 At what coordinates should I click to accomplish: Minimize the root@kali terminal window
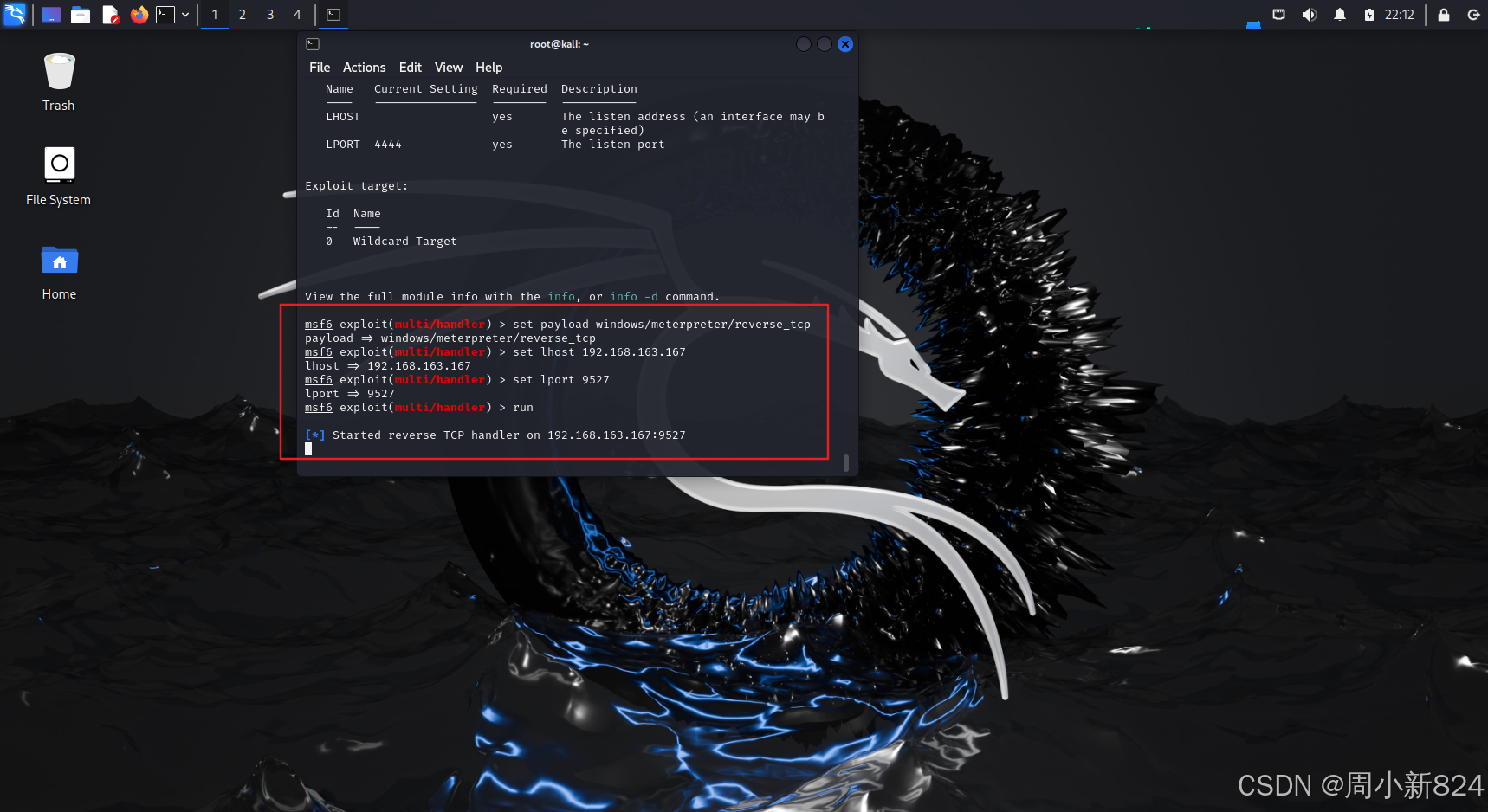804,44
